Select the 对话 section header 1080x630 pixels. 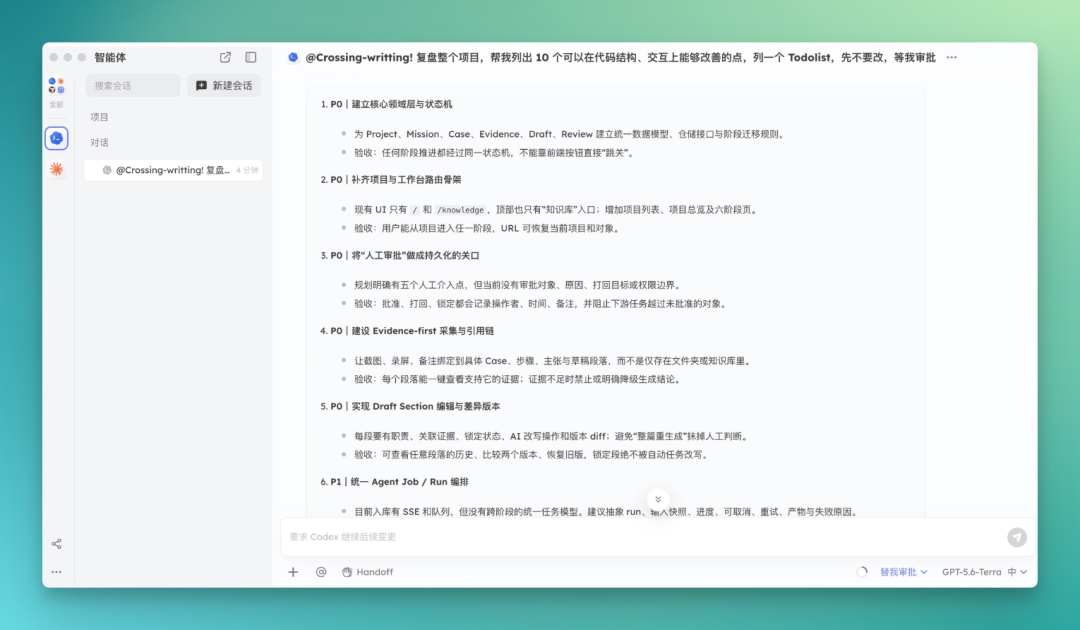99,143
